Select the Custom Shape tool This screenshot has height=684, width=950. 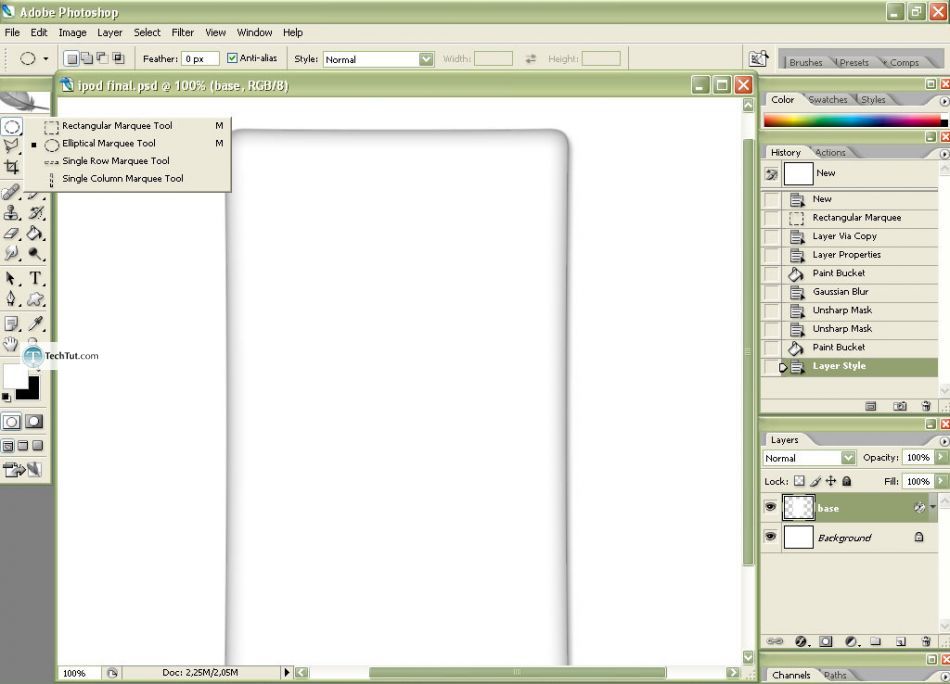(x=36, y=299)
